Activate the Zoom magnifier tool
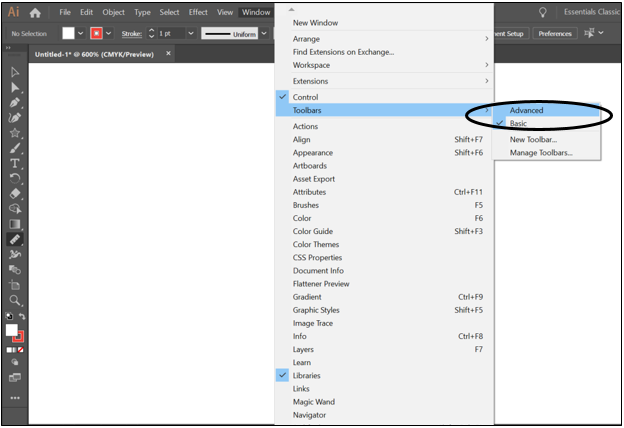624x428 pixels. pos(15,300)
